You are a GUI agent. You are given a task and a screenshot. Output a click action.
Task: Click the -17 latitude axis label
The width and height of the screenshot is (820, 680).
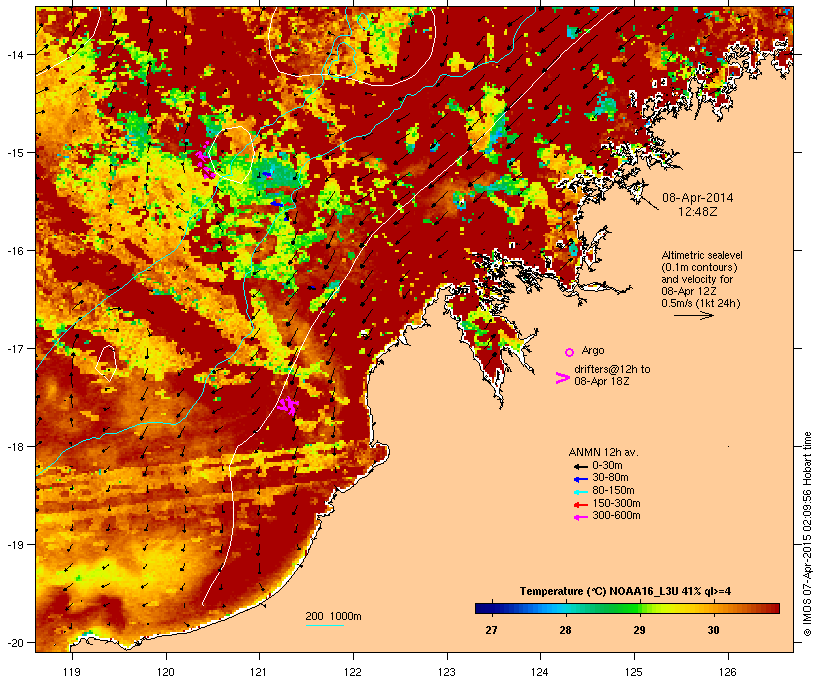[x=15, y=348]
